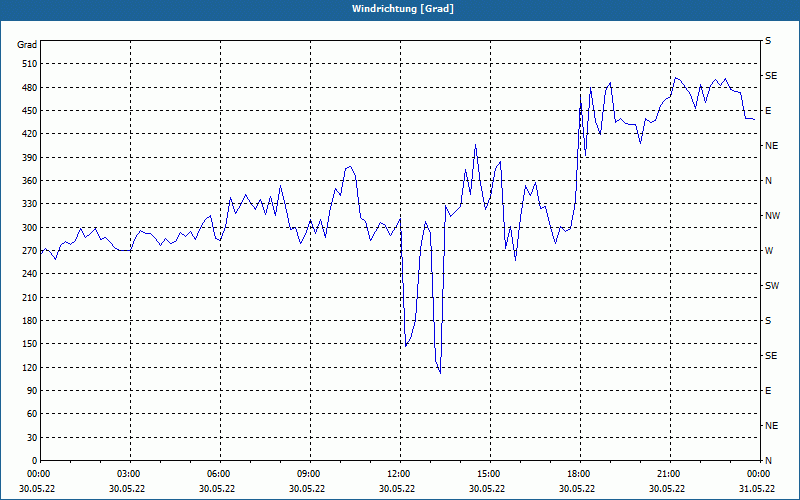
Task: Click the SW compass label on the right axis
Action: point(772,286)
